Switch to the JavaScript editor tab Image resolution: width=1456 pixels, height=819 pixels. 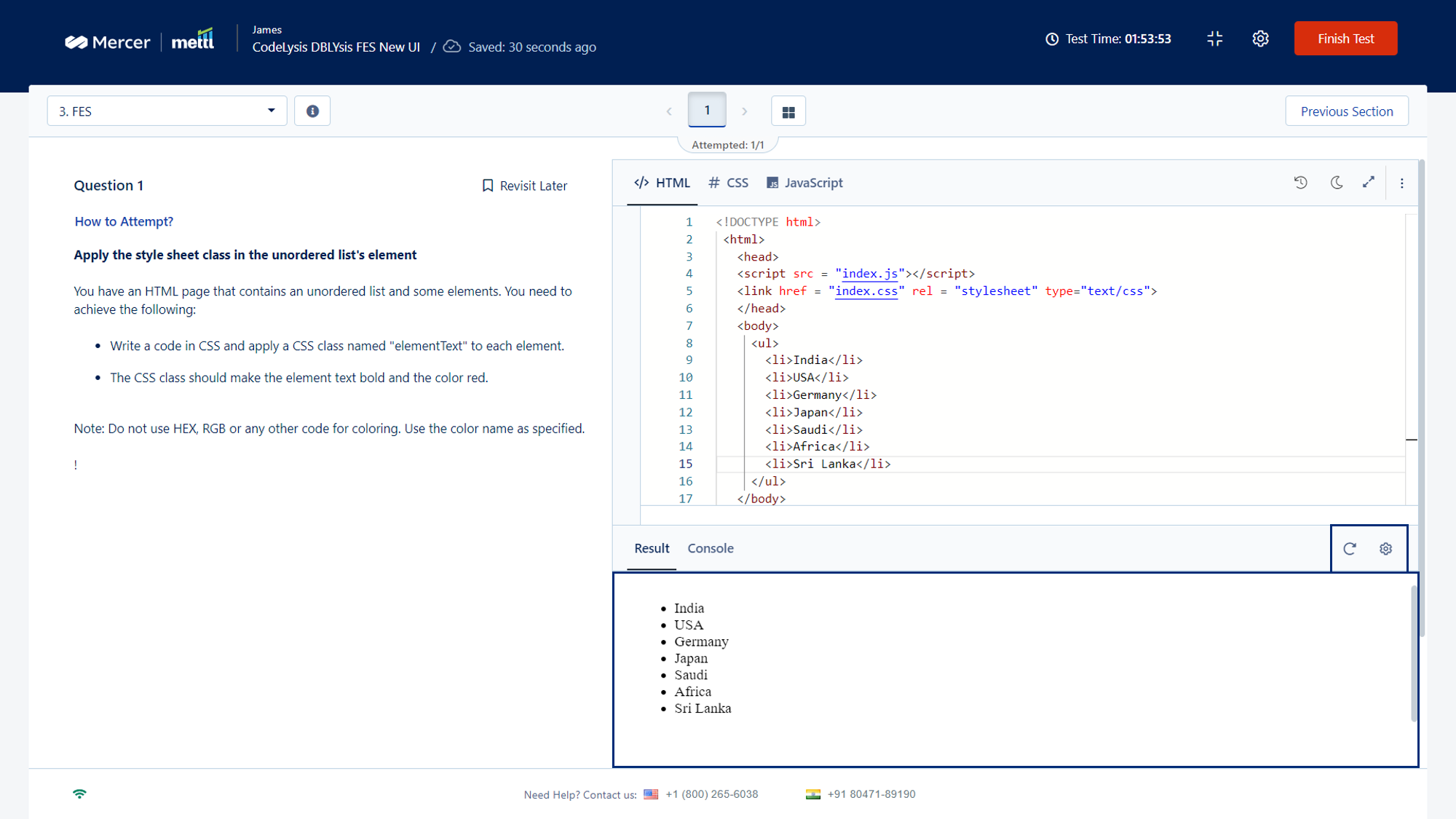pos(804,183)
